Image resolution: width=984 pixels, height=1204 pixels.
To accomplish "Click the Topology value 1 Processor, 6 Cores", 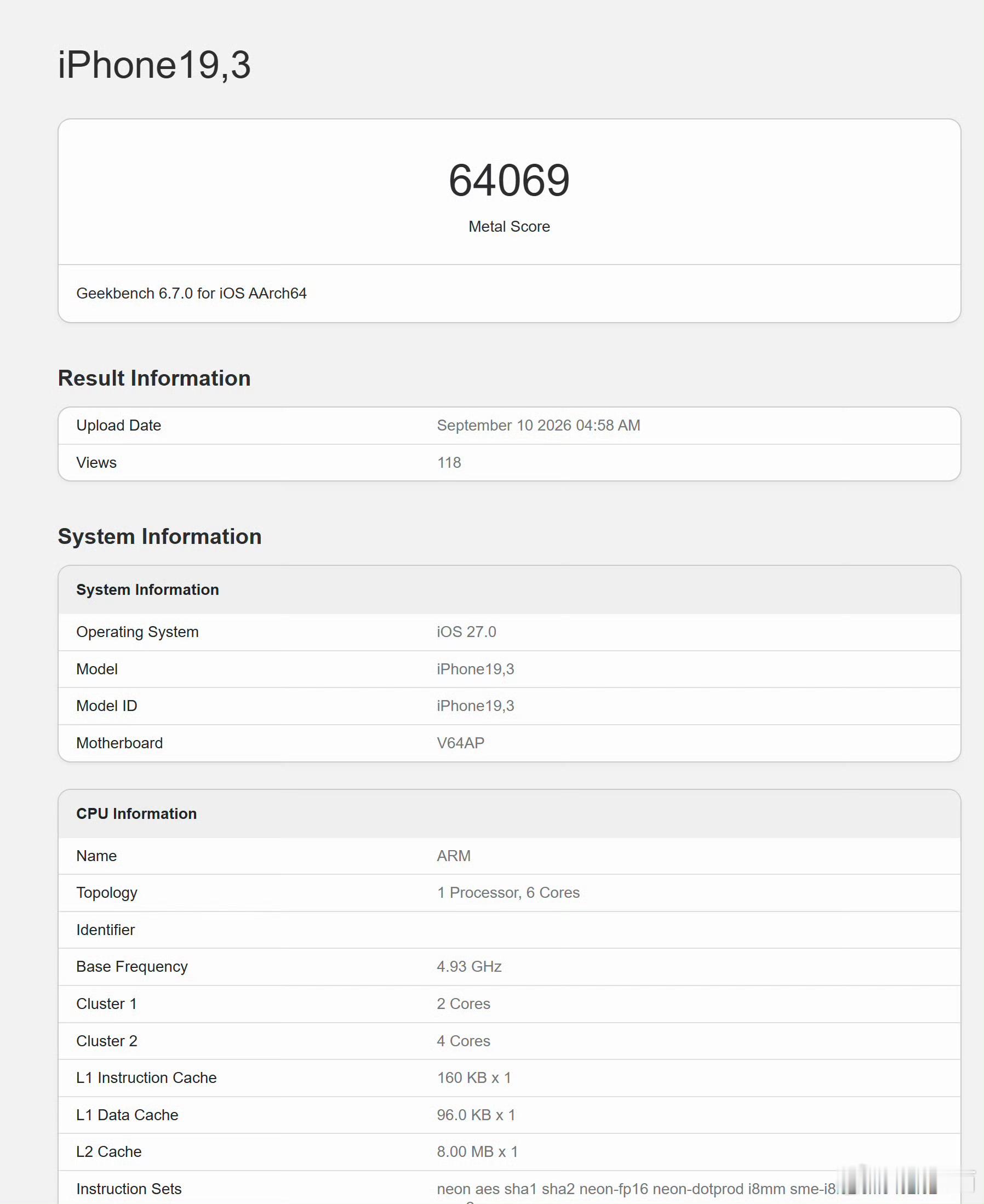I will [508, 893].
